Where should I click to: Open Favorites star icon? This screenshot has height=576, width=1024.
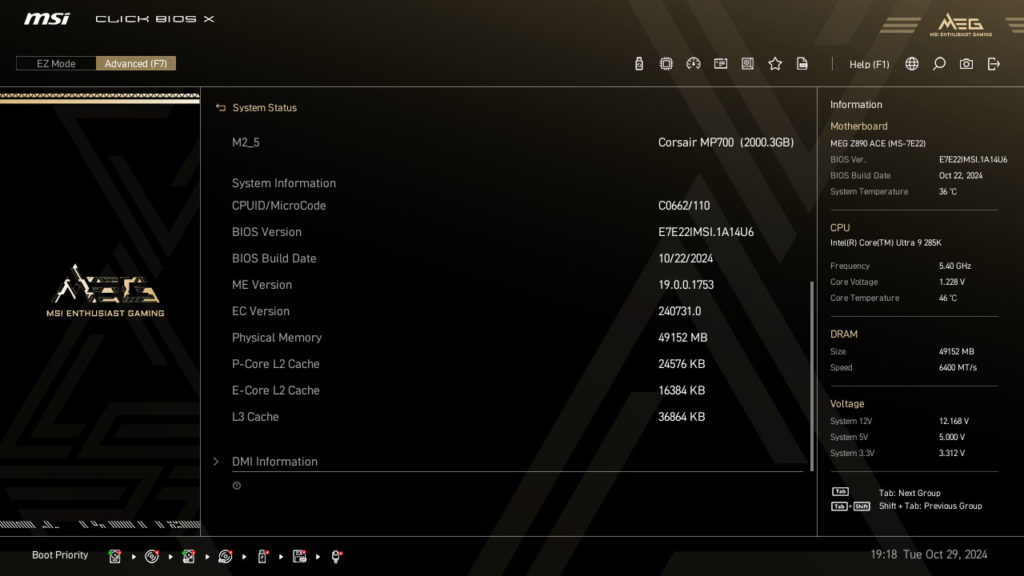775,63
